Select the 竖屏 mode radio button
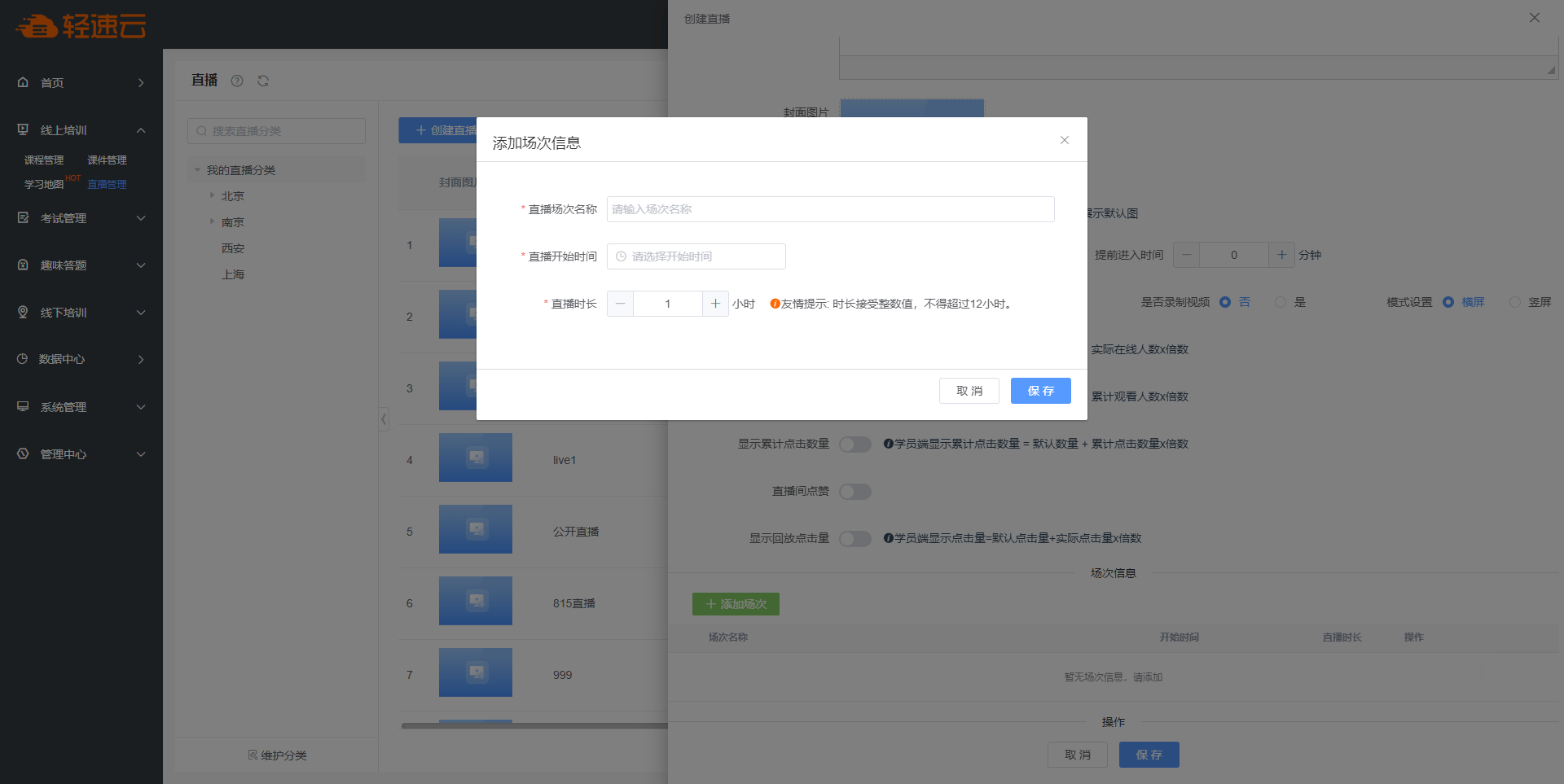The height and width of the screenshot is (784, 1564). [1515, 302]
